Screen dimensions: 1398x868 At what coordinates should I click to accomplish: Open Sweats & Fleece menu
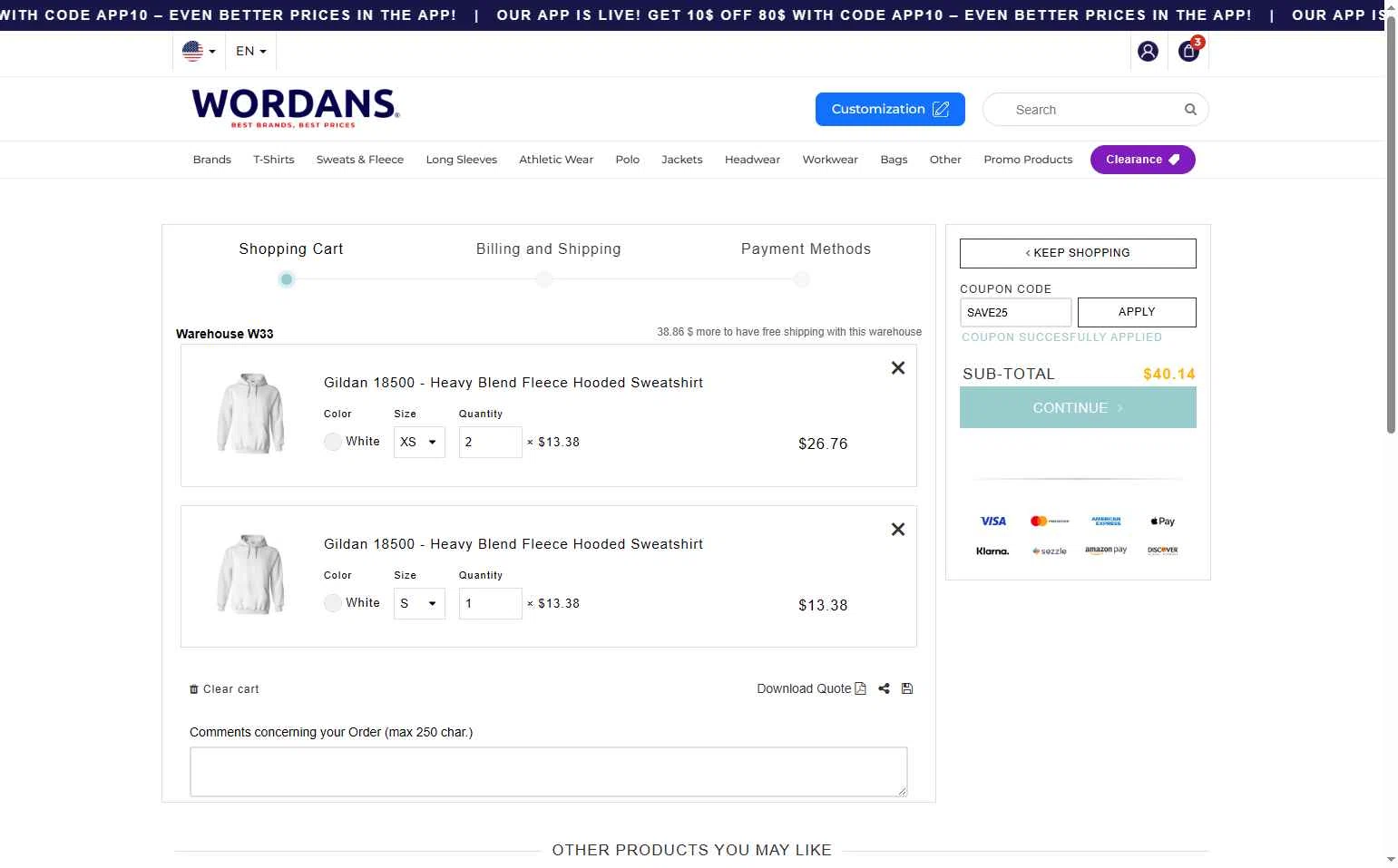point(360,160)
